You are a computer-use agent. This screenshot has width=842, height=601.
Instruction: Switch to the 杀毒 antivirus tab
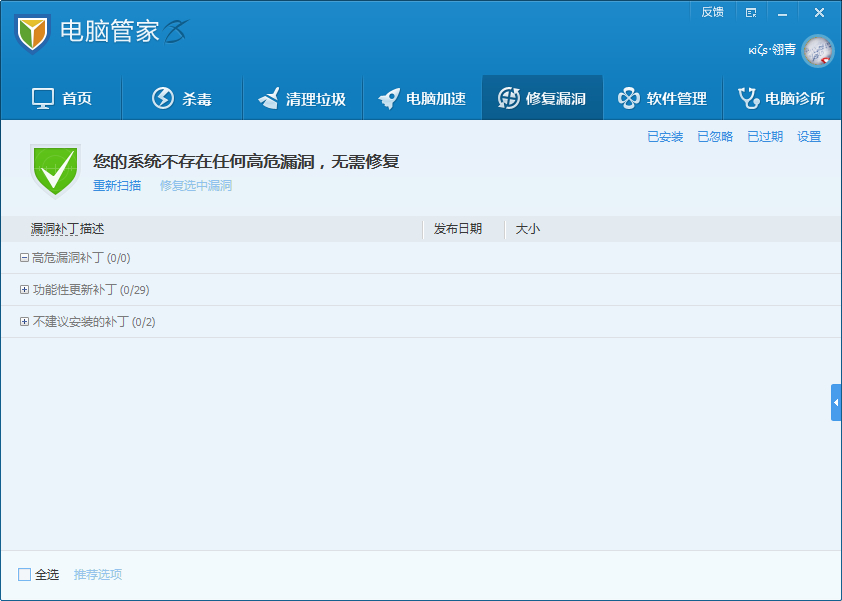coord(182,98)
